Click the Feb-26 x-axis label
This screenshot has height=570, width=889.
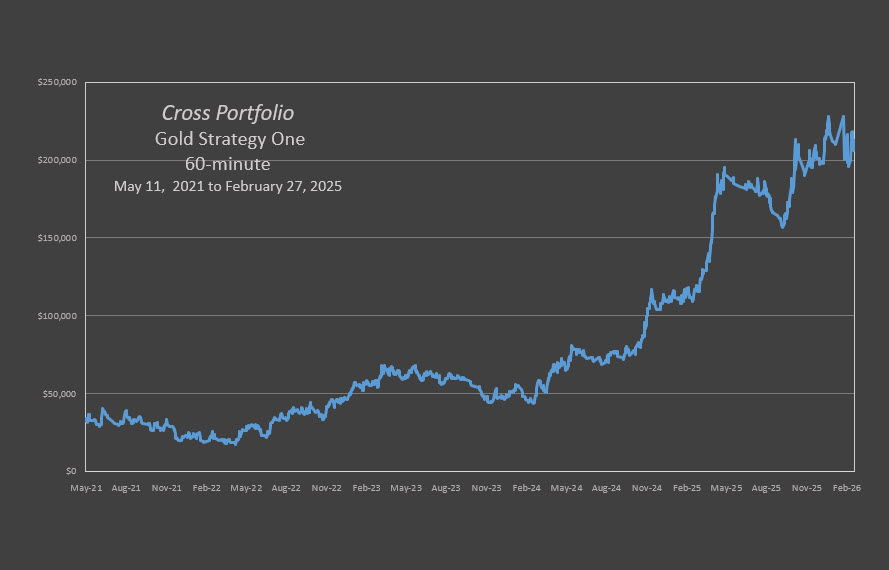tap(847, 488)
